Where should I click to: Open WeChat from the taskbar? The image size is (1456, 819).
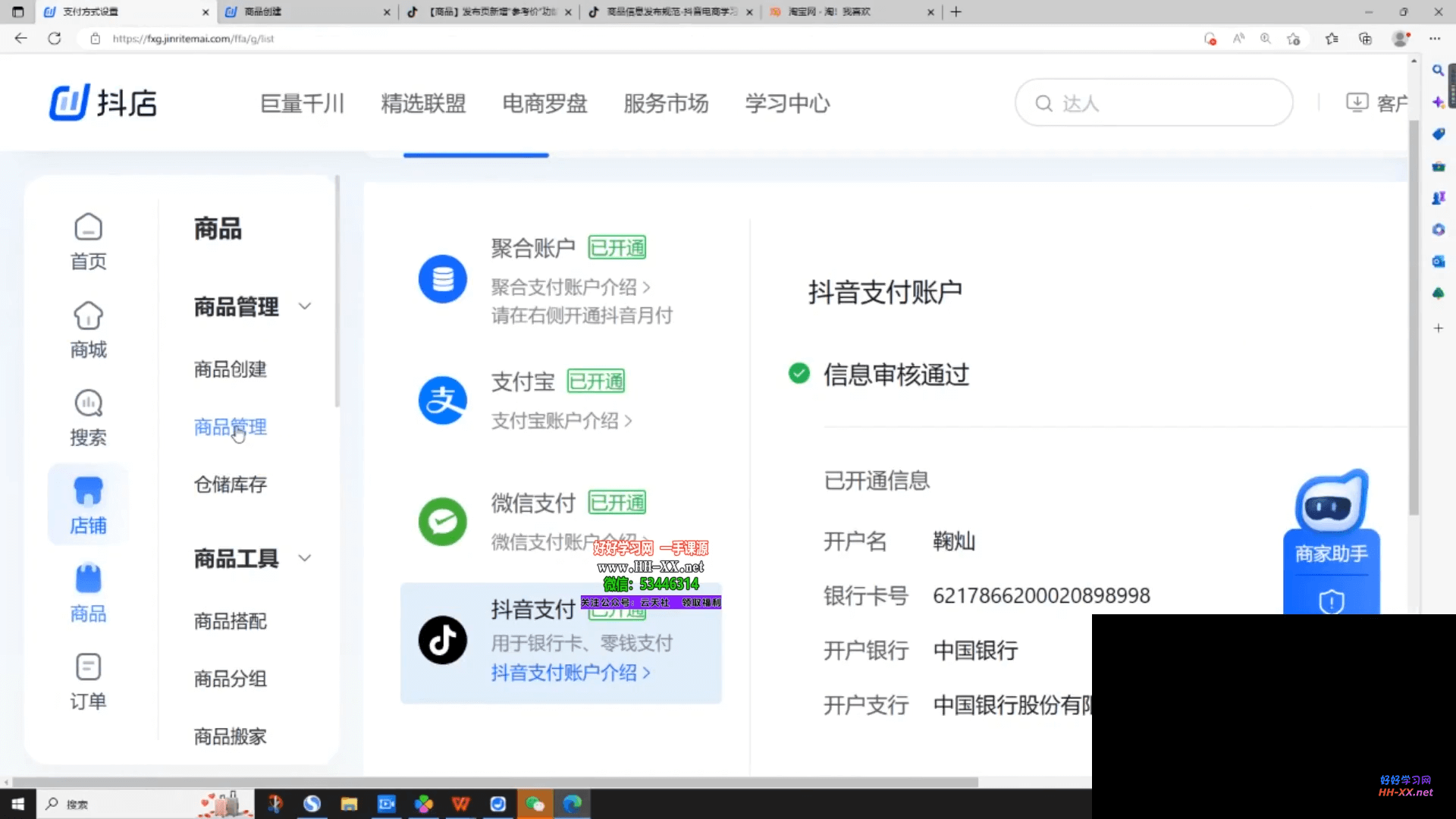click(535, 804)
